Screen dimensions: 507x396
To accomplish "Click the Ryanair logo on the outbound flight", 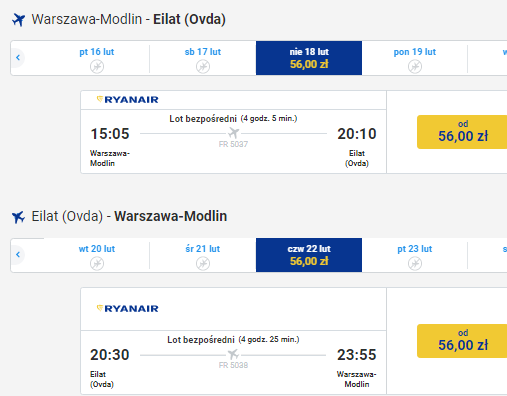I will click(127, 99).
